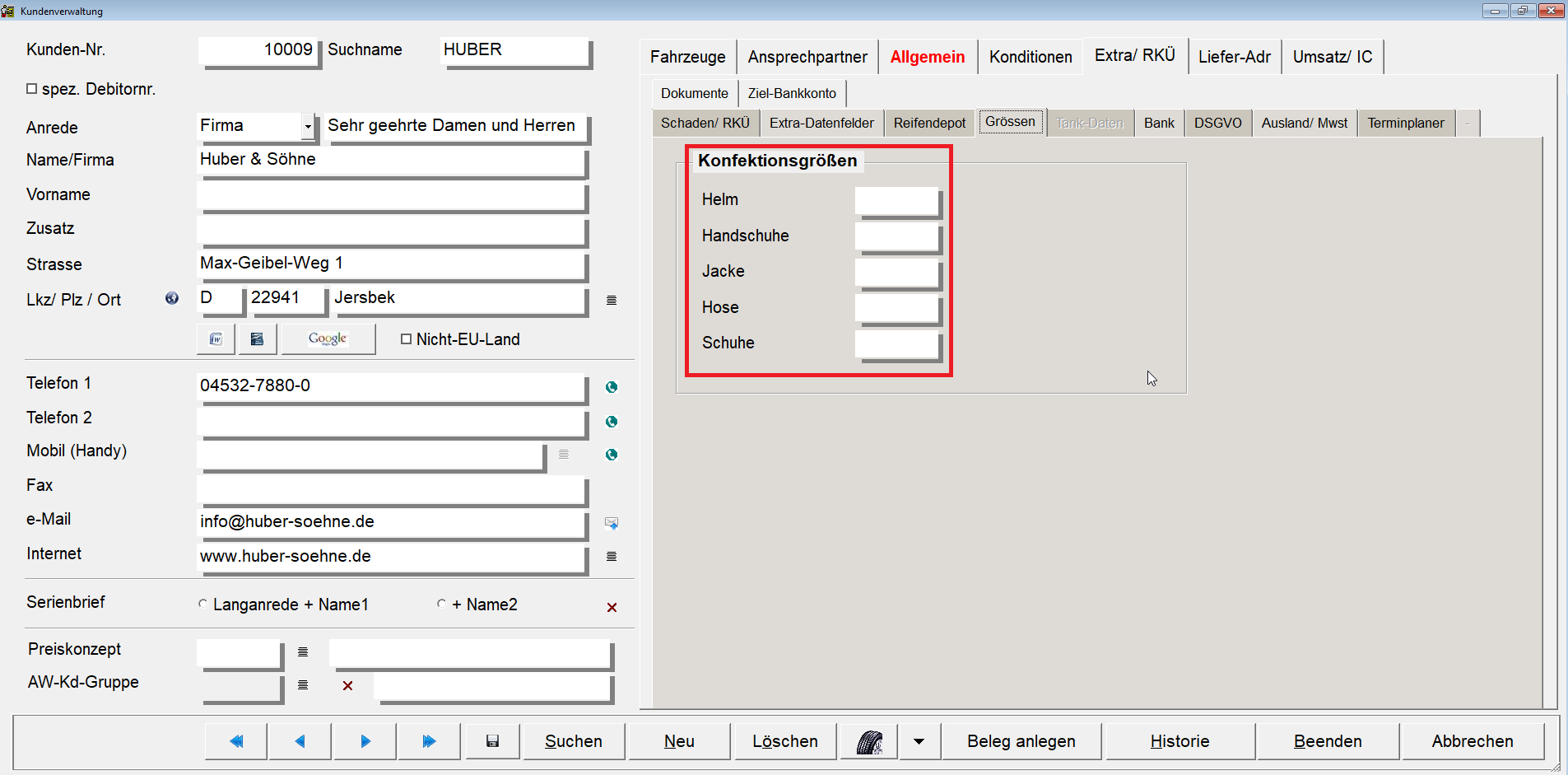Open the AW-Kd-Gruppe selection list icon
Screen dimensions: 1568x775
click(303, 684)
